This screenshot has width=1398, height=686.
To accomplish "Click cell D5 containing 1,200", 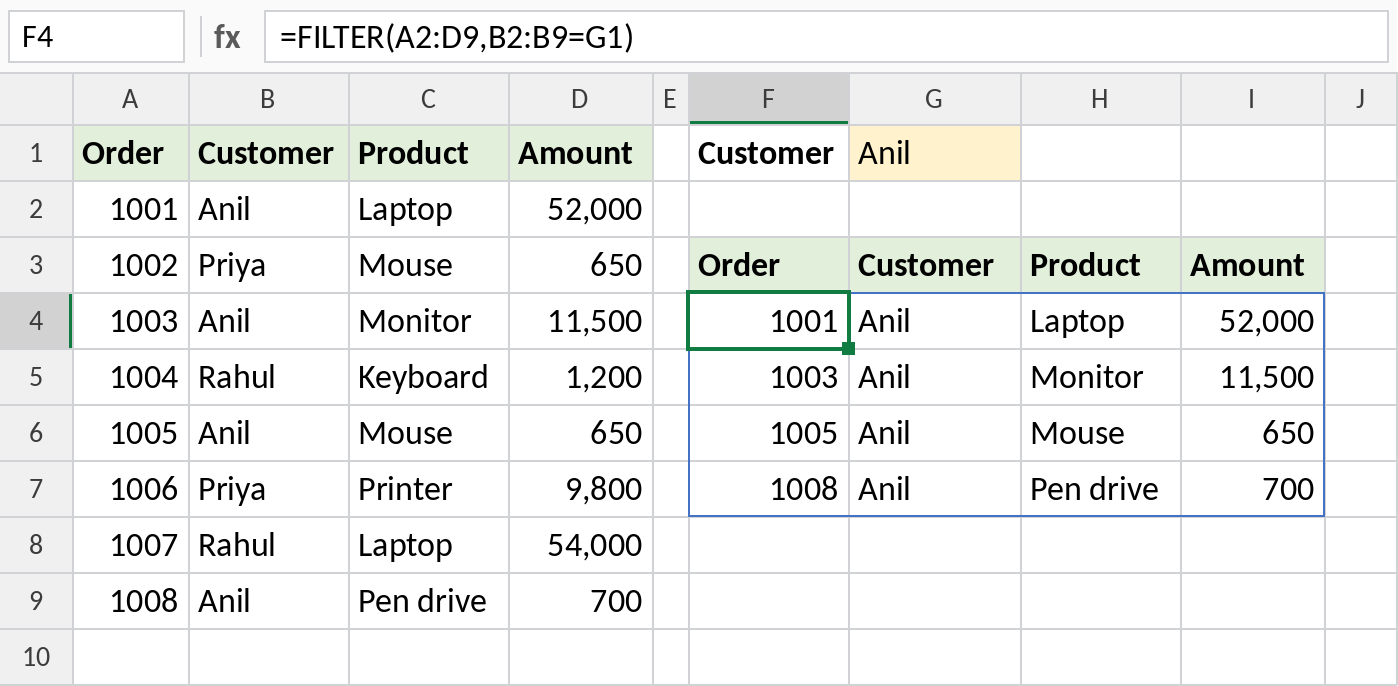I will click(581, 377).
